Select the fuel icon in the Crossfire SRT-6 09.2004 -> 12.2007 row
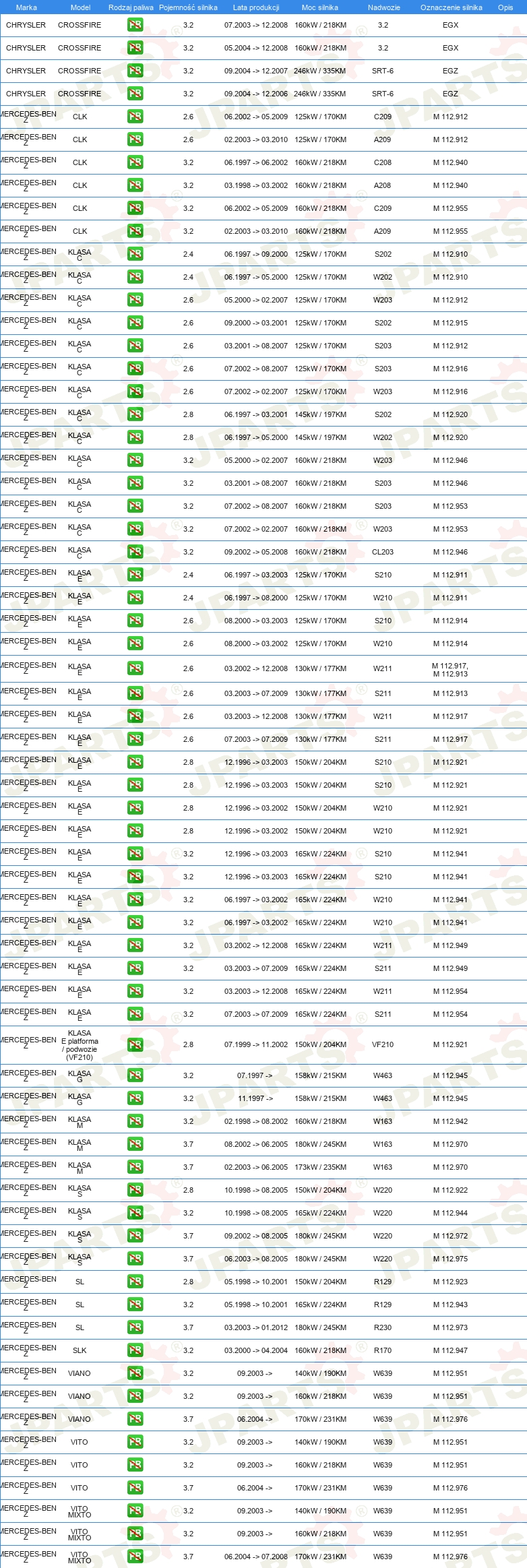The height and width of the screenshot is (1568, 527). tap(135, 71)
